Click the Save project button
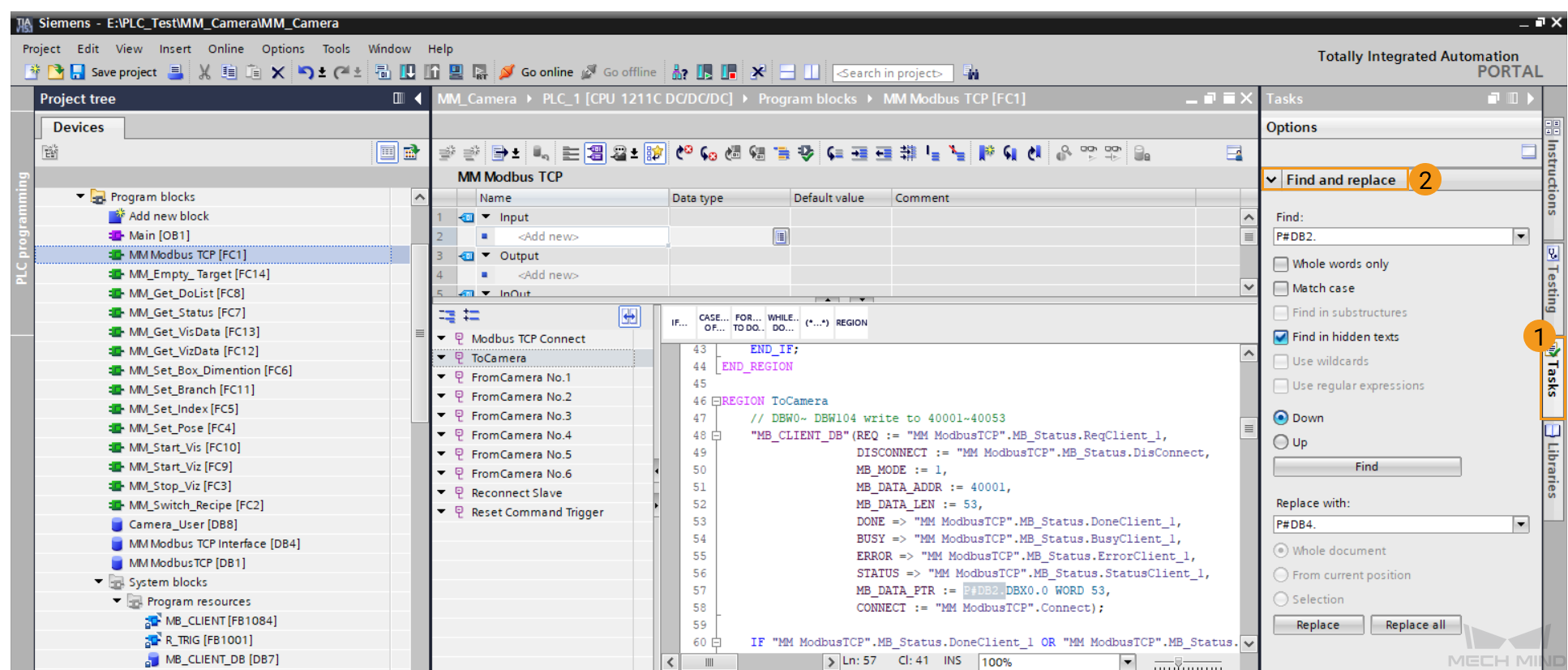 pyautogui.click(x=114, y=72)
